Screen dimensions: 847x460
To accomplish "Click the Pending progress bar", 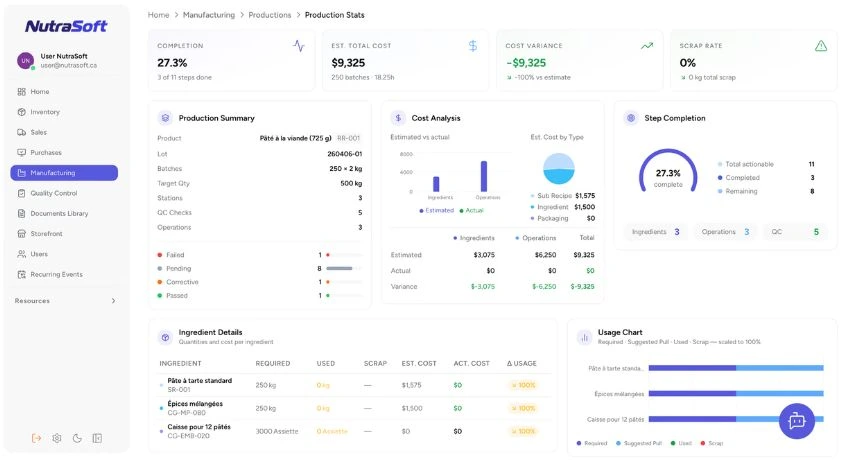I will click(344, 268).
